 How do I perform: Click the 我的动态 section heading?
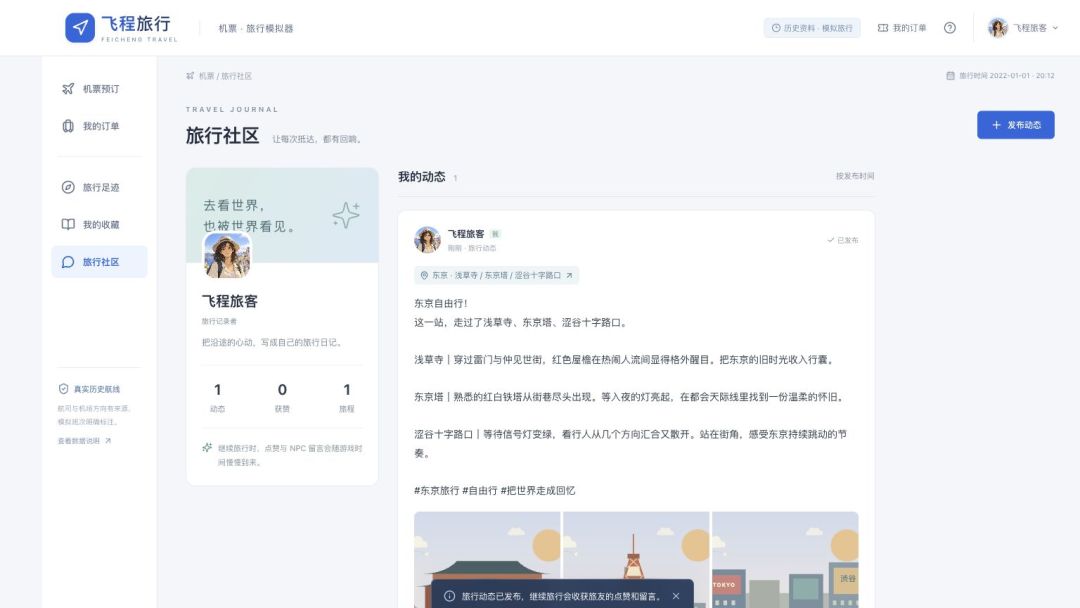422,176
